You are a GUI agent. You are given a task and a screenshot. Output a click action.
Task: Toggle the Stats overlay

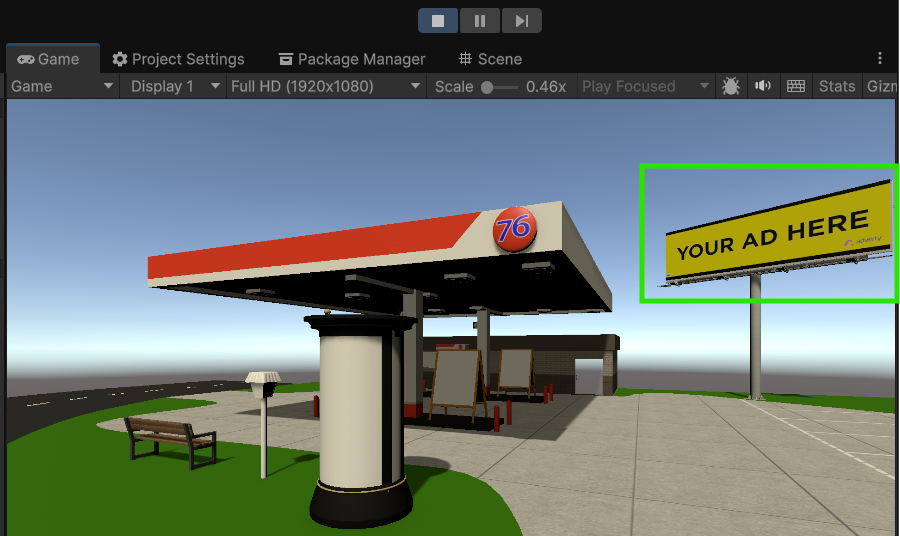point(837,86)
